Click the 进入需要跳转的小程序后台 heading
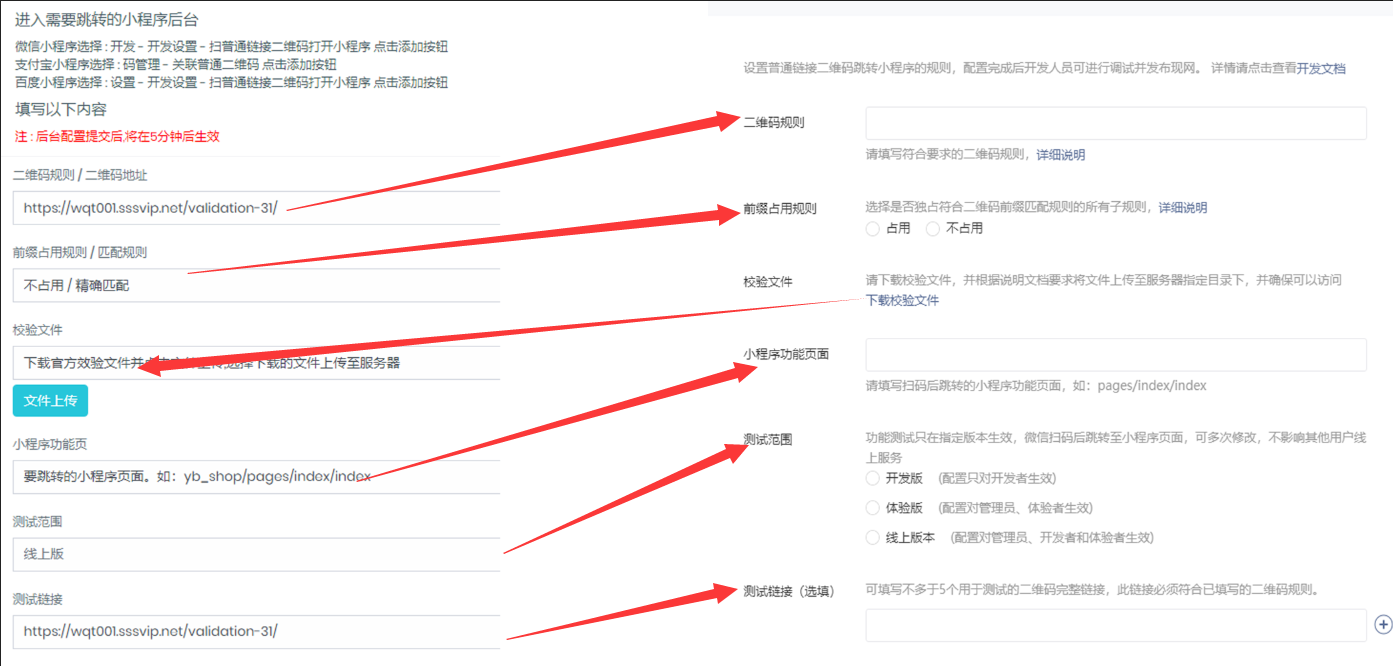 pos(105,19)
